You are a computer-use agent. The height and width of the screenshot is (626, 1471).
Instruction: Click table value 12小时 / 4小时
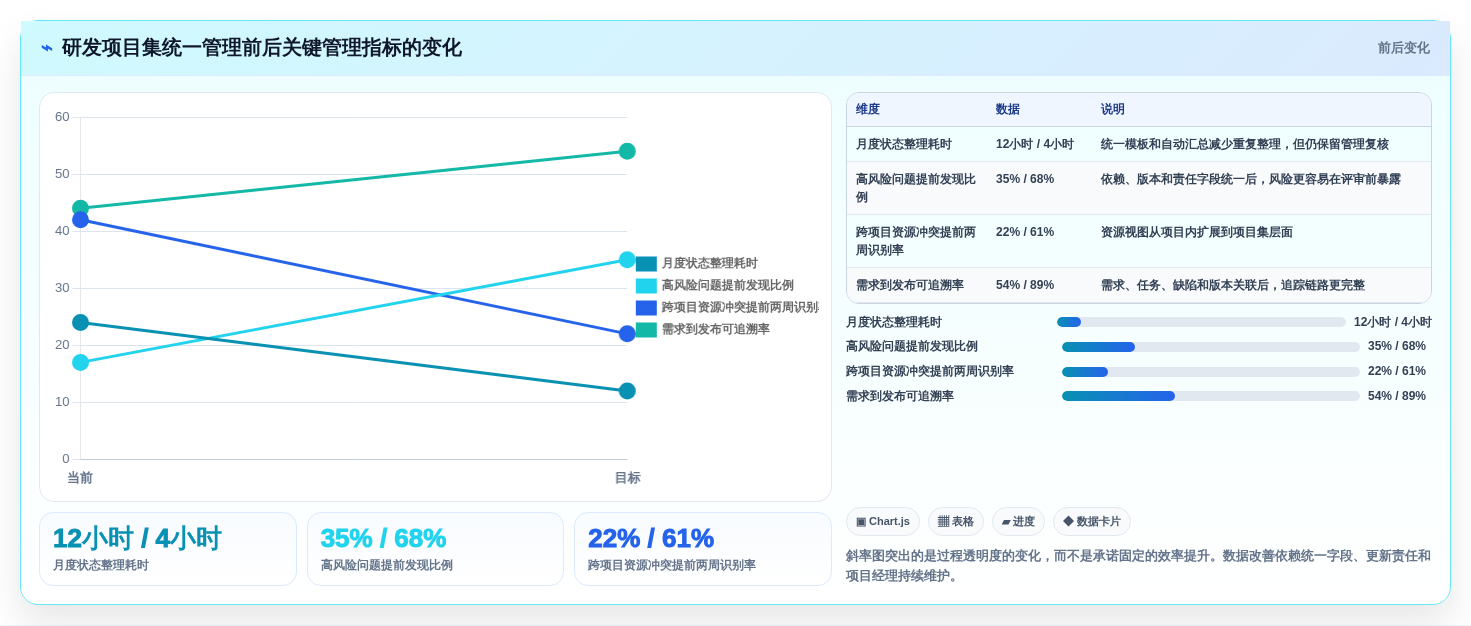coord(1035,144)
